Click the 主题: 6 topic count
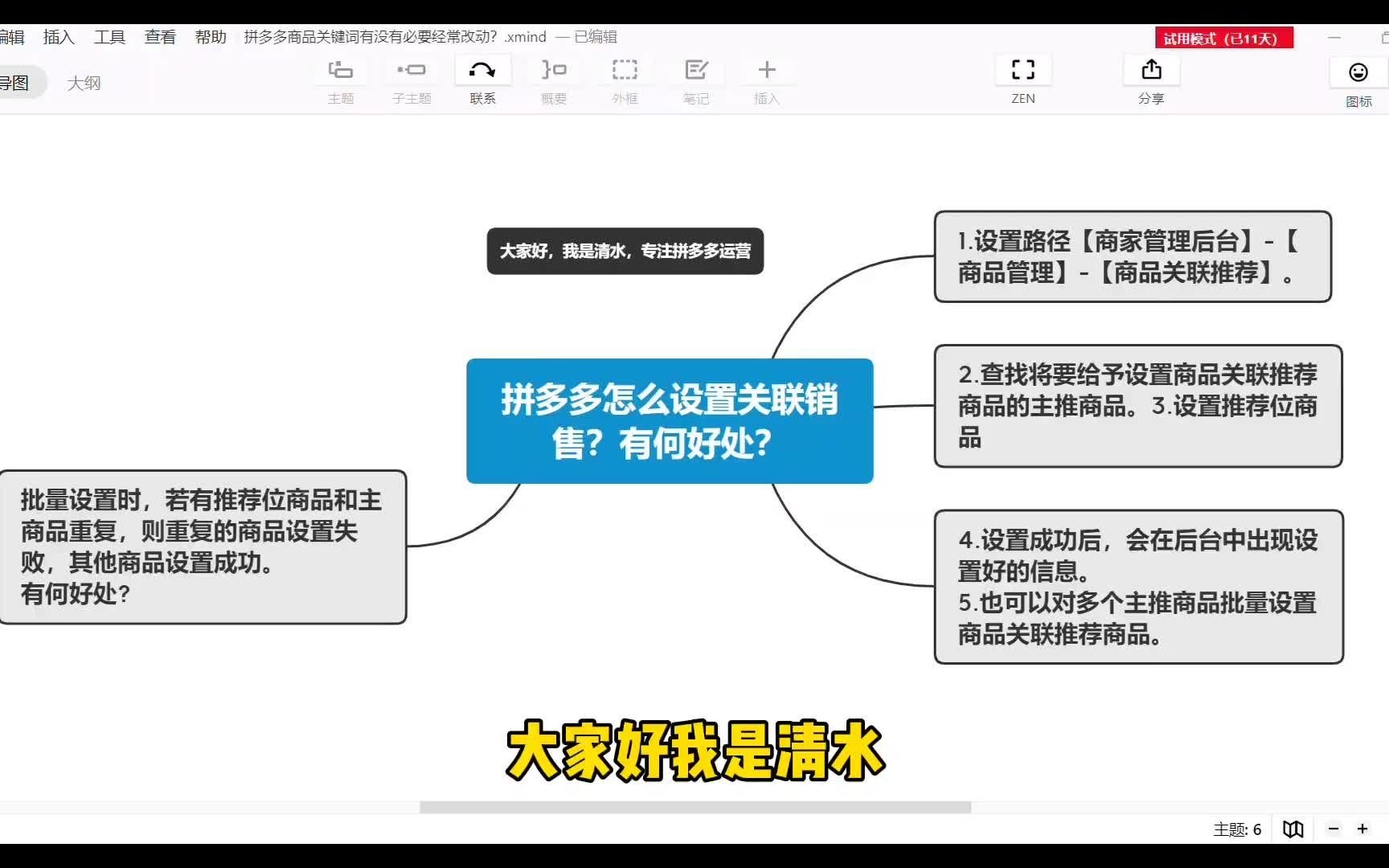1389x868 pixels. (1237, 829)
